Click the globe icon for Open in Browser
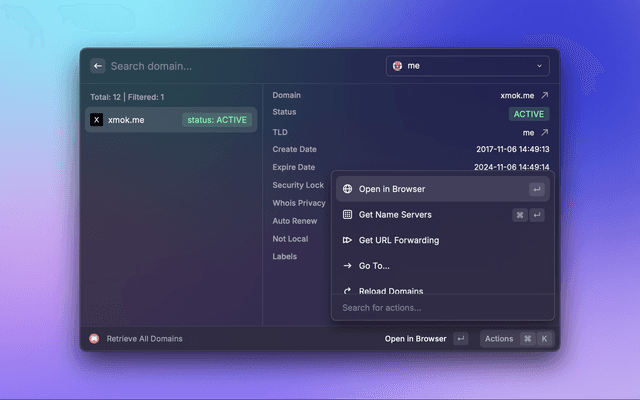Screen dimensions: 640x400 coord(346,189)
